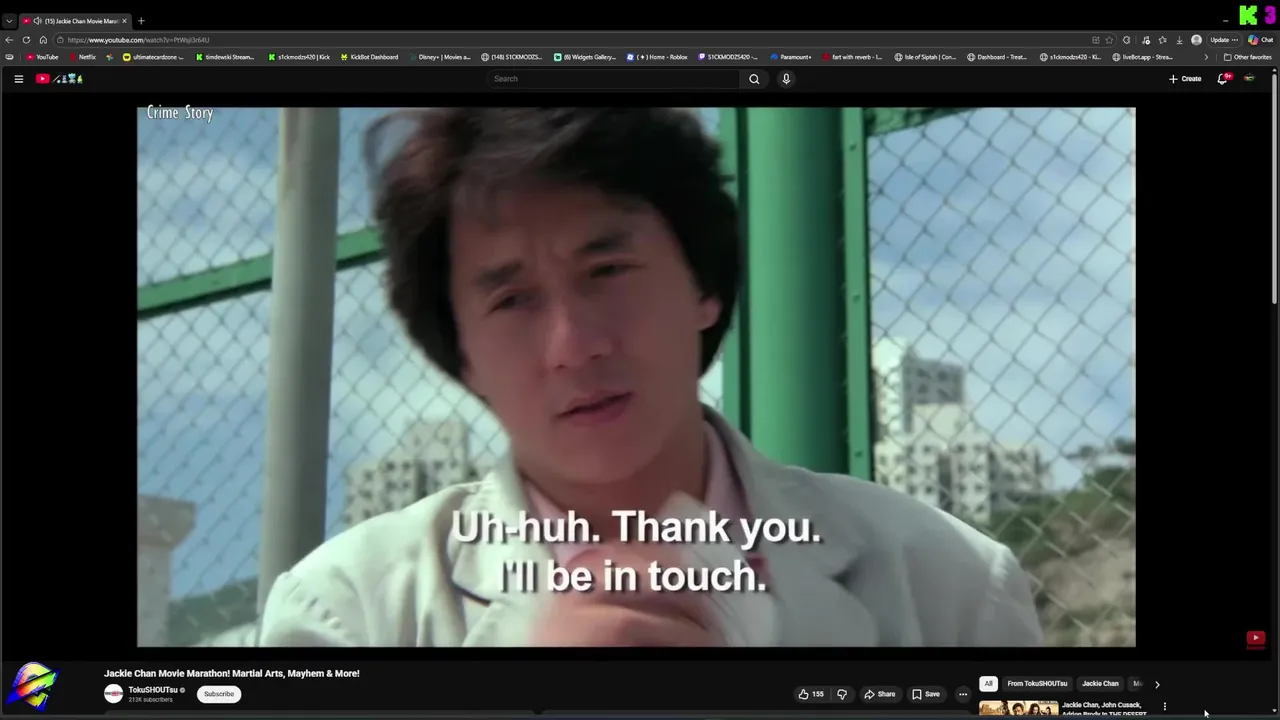Screen dimensions: 1280x720
Task: Open the Home - Roblox bookmark
Action: 657,57
